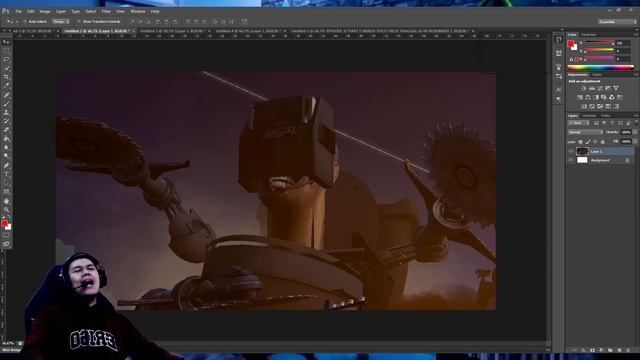Pick a color from the spectrum ramp

point(600,67)
